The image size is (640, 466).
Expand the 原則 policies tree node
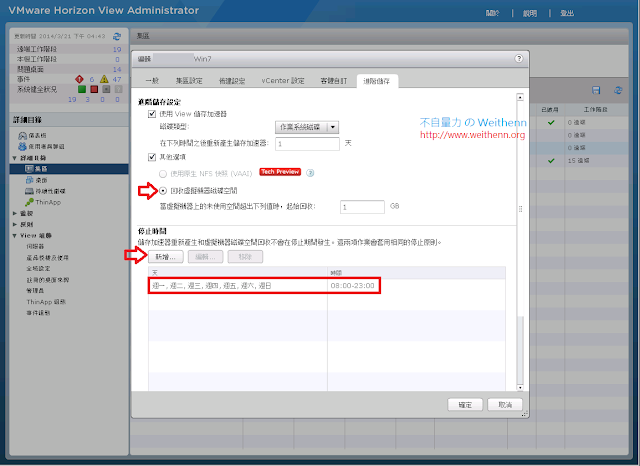click(15, 224)
